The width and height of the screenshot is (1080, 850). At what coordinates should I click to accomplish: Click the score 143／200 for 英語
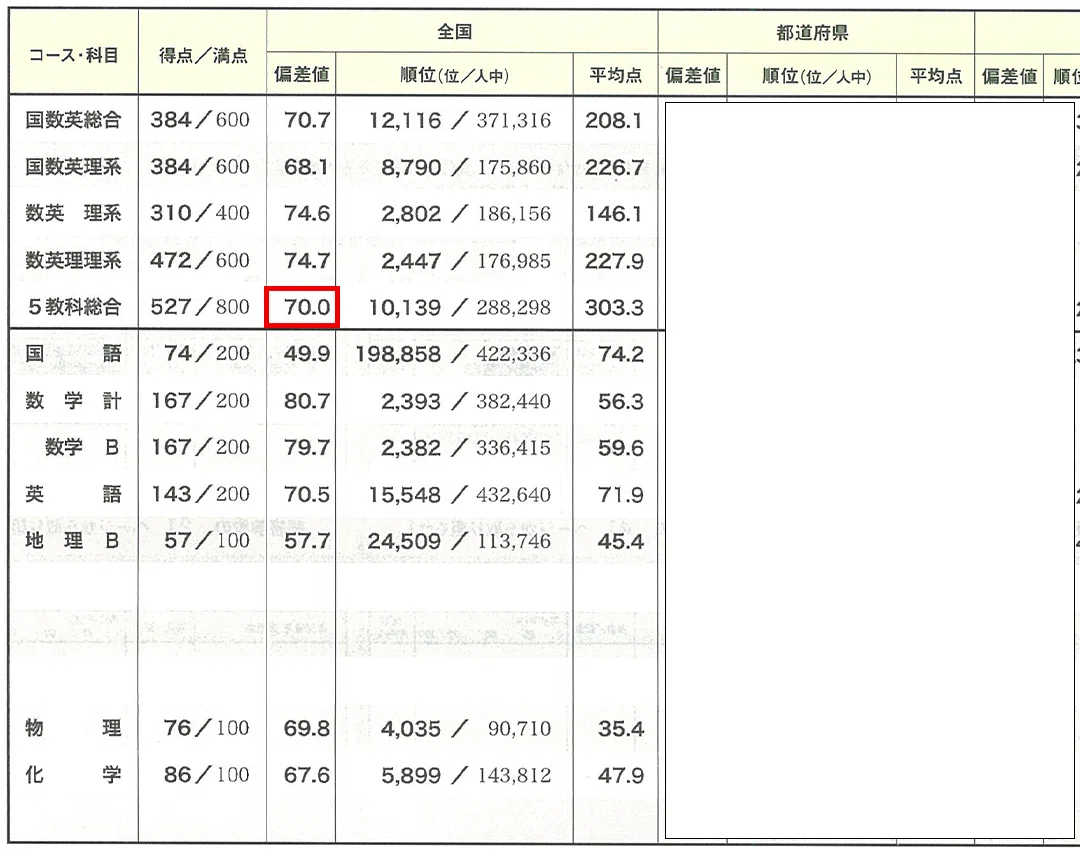click(200, 494)
